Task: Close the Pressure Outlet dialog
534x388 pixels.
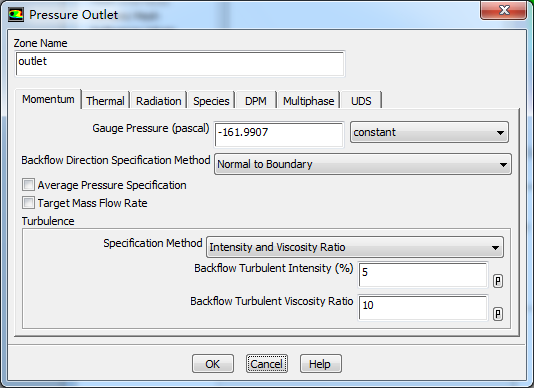Action: 503,10
